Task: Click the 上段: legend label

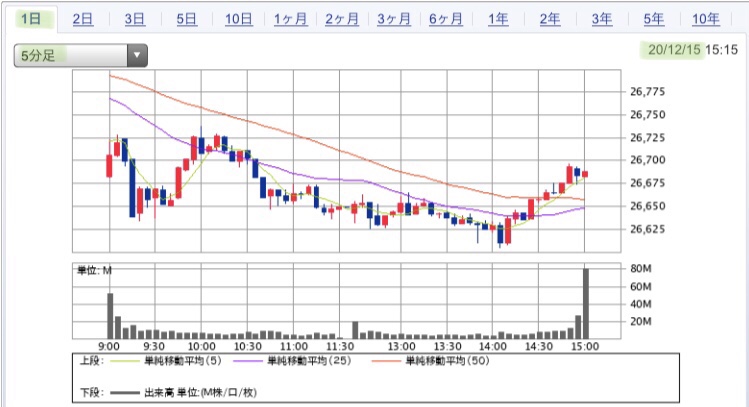Action: [x=91, y=361]
